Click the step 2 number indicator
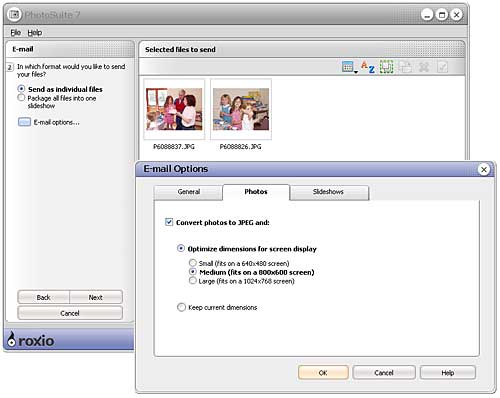The width and height of the screenshot is (500, 398). point(10,67)
